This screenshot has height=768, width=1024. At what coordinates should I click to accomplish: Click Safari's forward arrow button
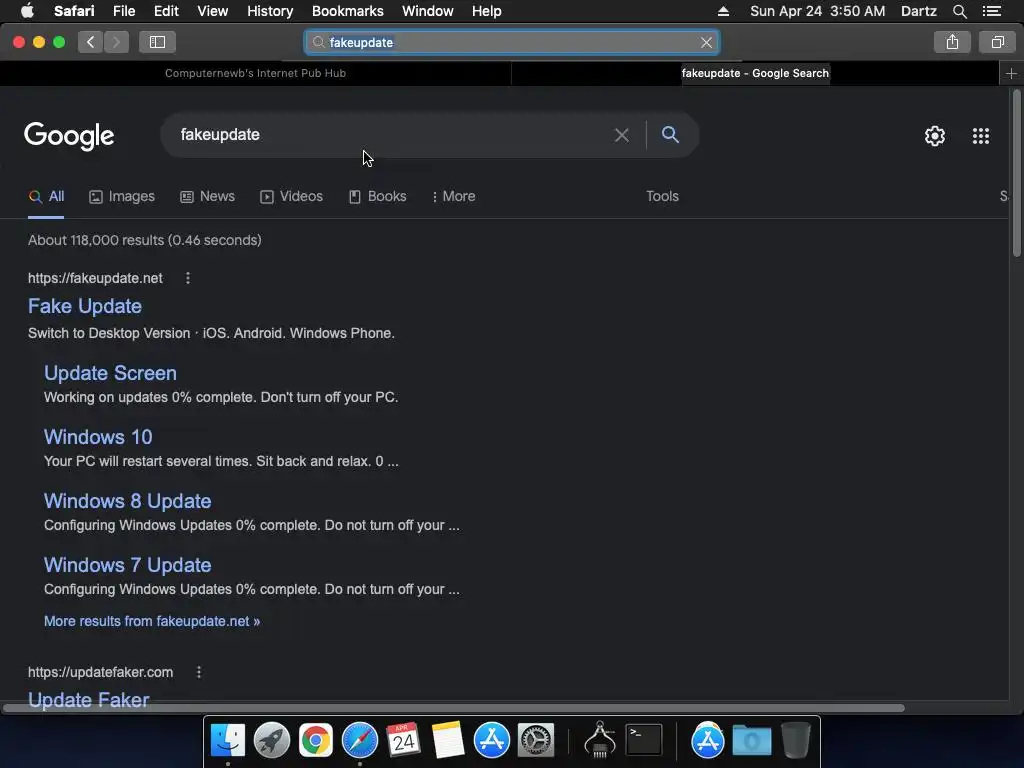(x=116, y=42)
